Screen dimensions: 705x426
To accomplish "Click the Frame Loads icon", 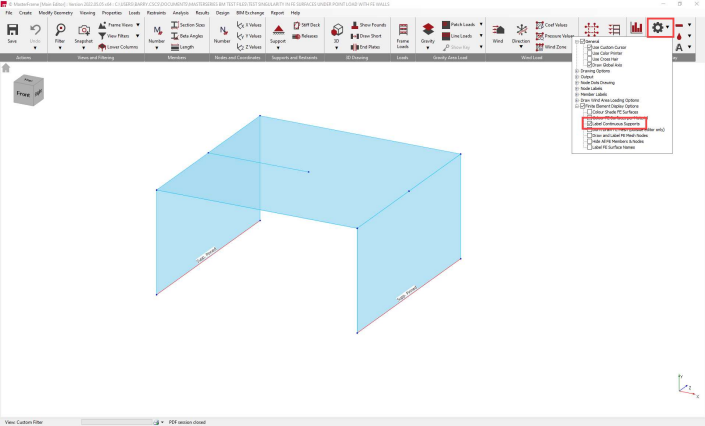I will coord(403,30).
